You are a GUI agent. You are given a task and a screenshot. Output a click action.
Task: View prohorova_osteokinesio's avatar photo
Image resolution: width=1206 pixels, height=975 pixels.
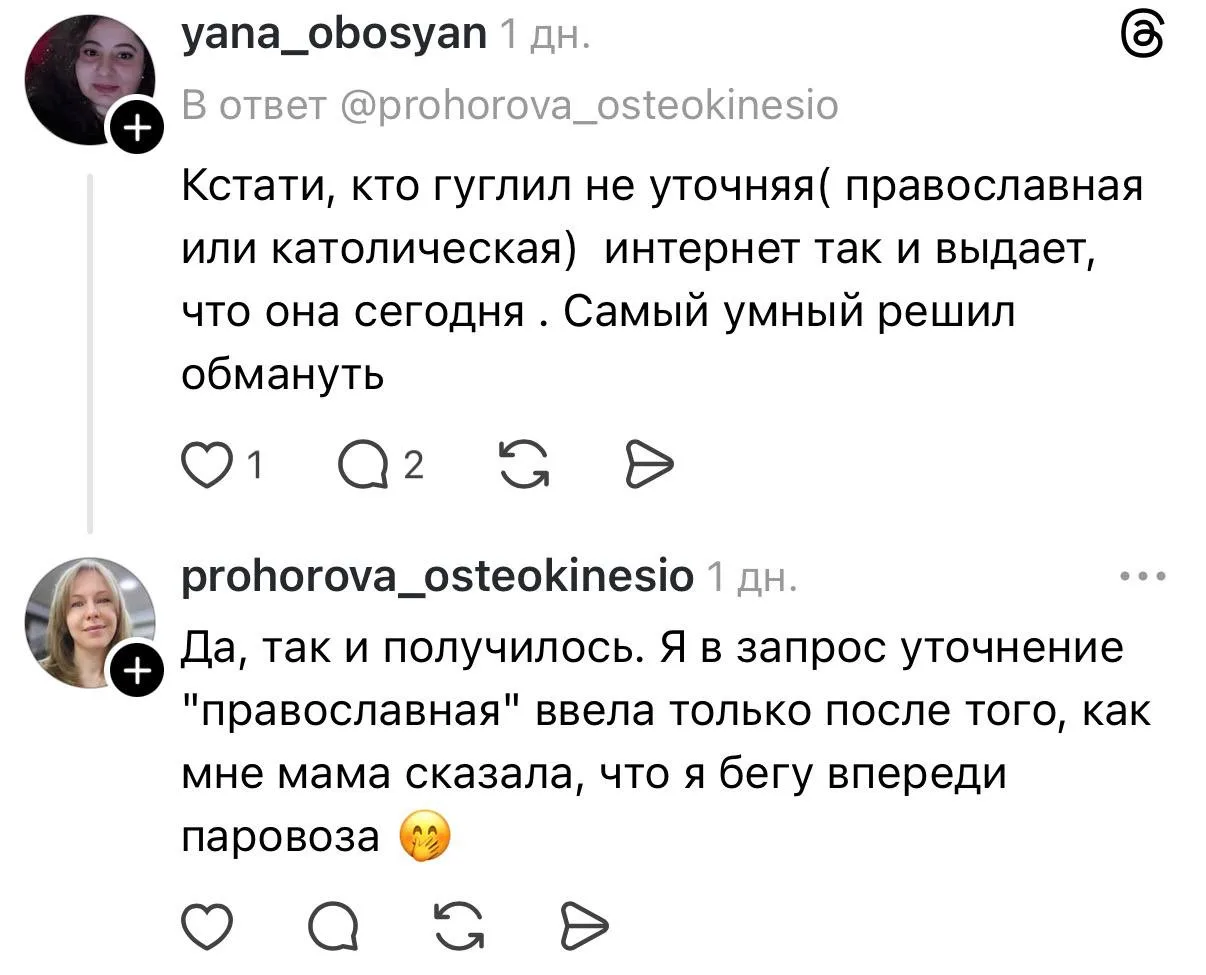tap(88, 622)
